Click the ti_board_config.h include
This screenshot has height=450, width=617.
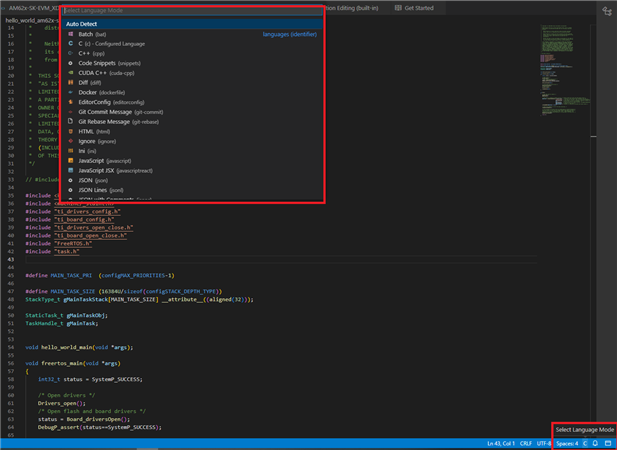(84, 219)
